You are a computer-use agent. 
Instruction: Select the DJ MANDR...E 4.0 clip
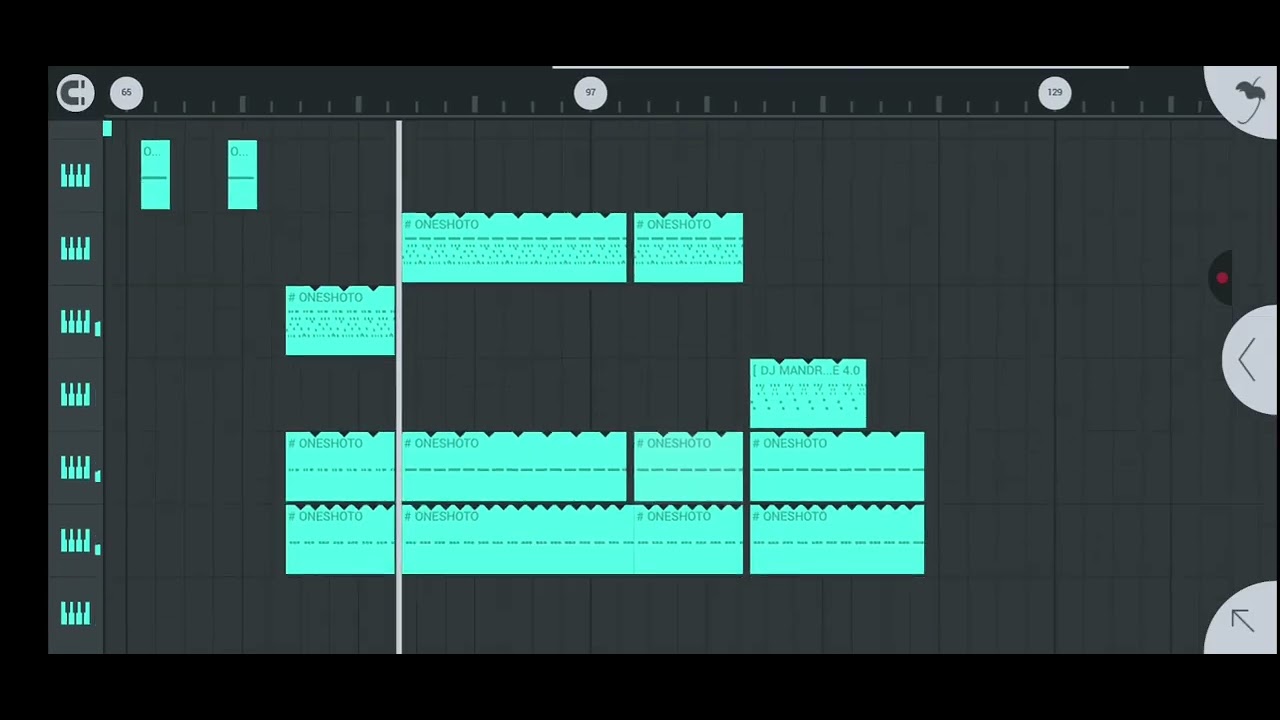(808, 394)
